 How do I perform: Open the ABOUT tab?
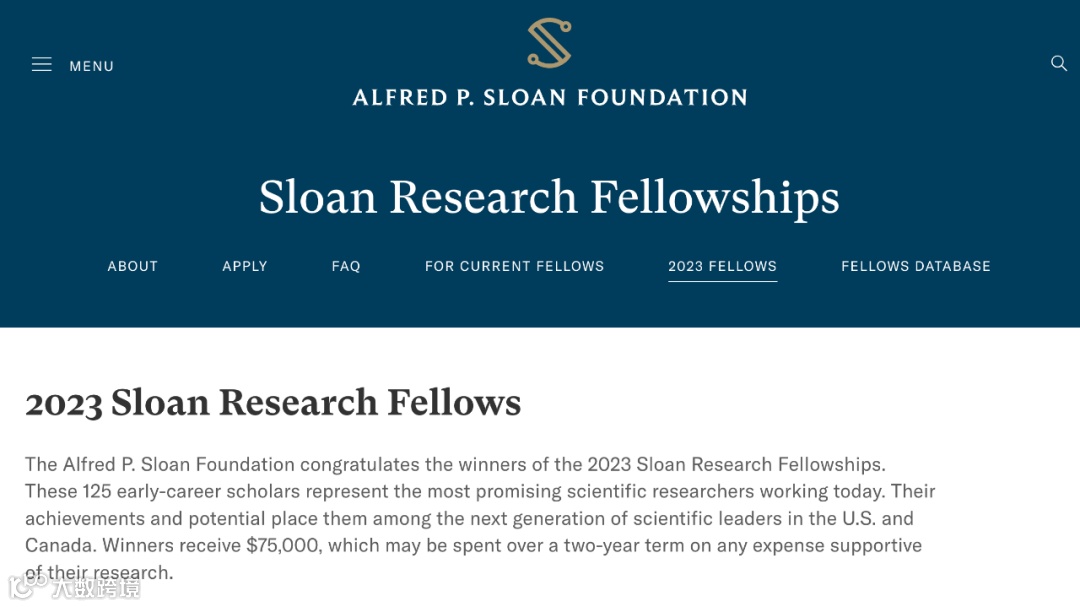pyautogui.click(x=133, y=266)
